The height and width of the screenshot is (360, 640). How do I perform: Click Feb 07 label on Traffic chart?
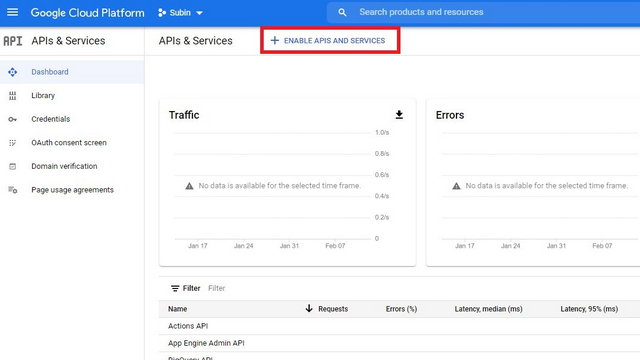[x=335, y=246]
